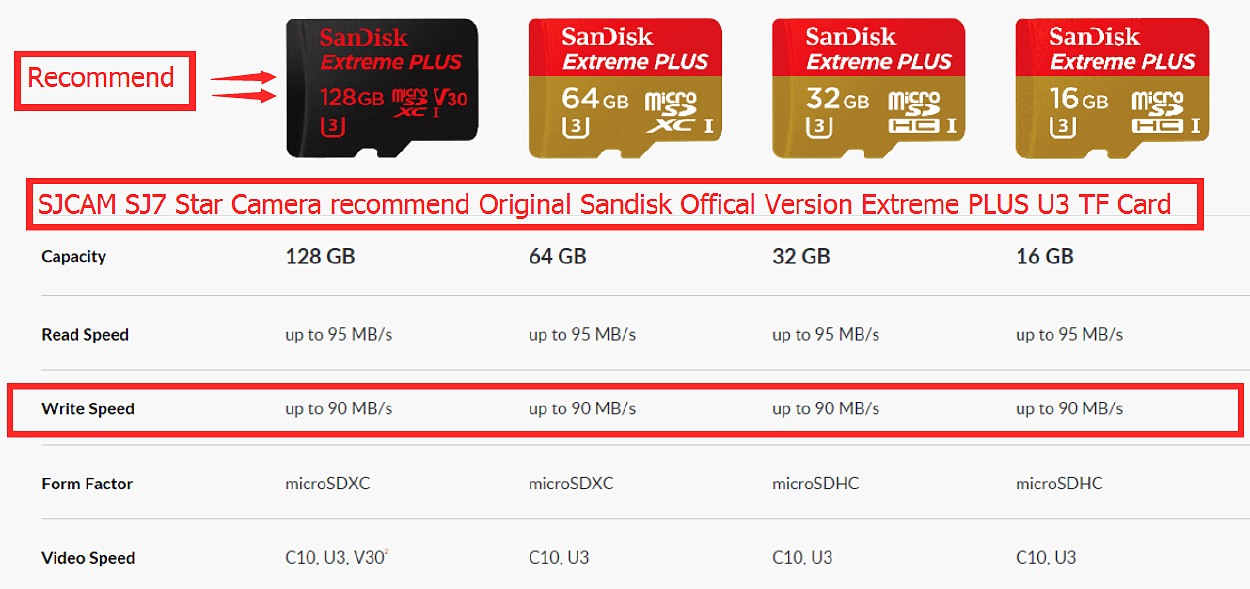Click 128GB write speed up to 90 MB/s

click(339, 409)
